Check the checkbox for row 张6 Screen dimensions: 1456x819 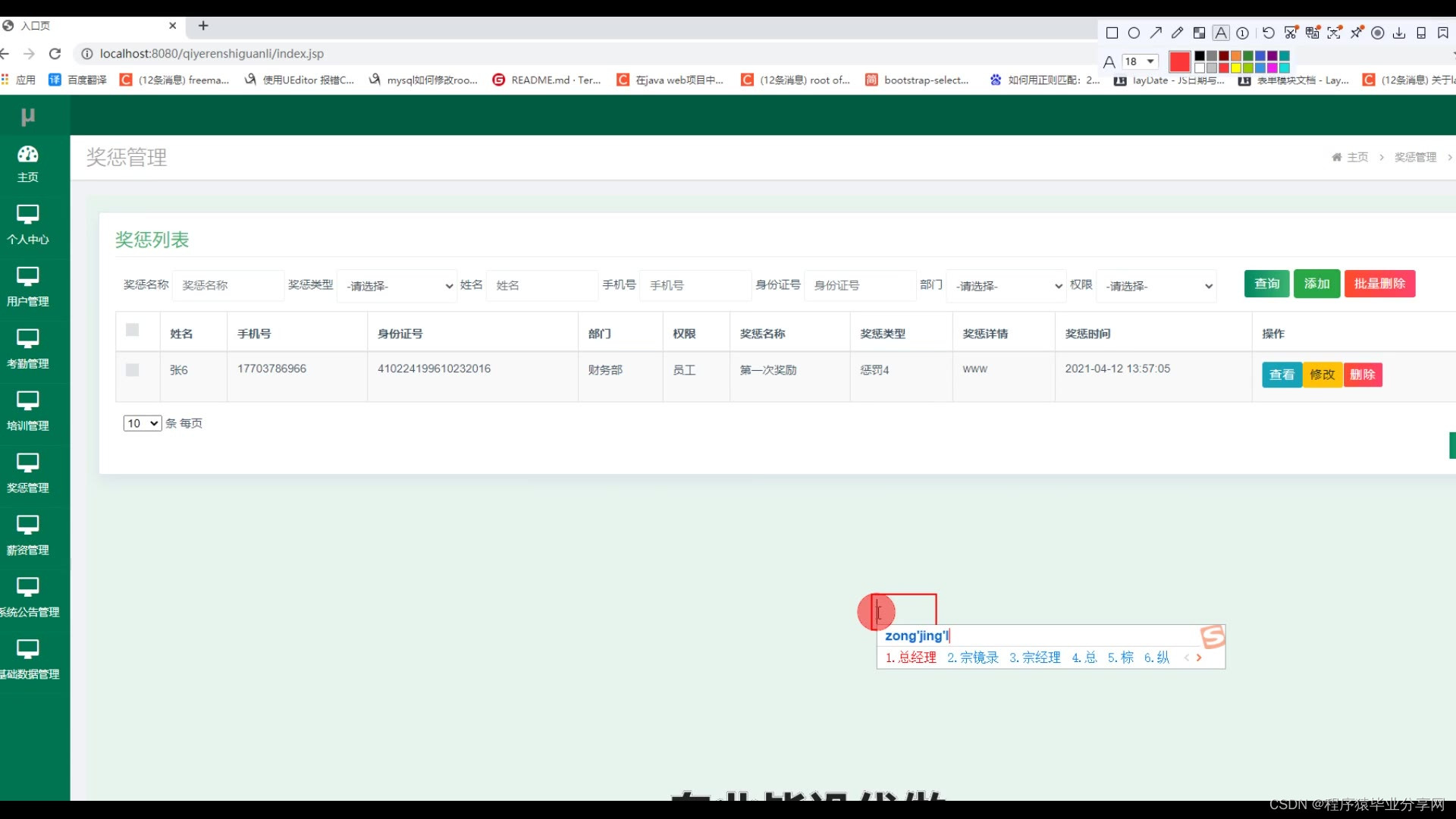pyautogui.click(x=132, y=370)
